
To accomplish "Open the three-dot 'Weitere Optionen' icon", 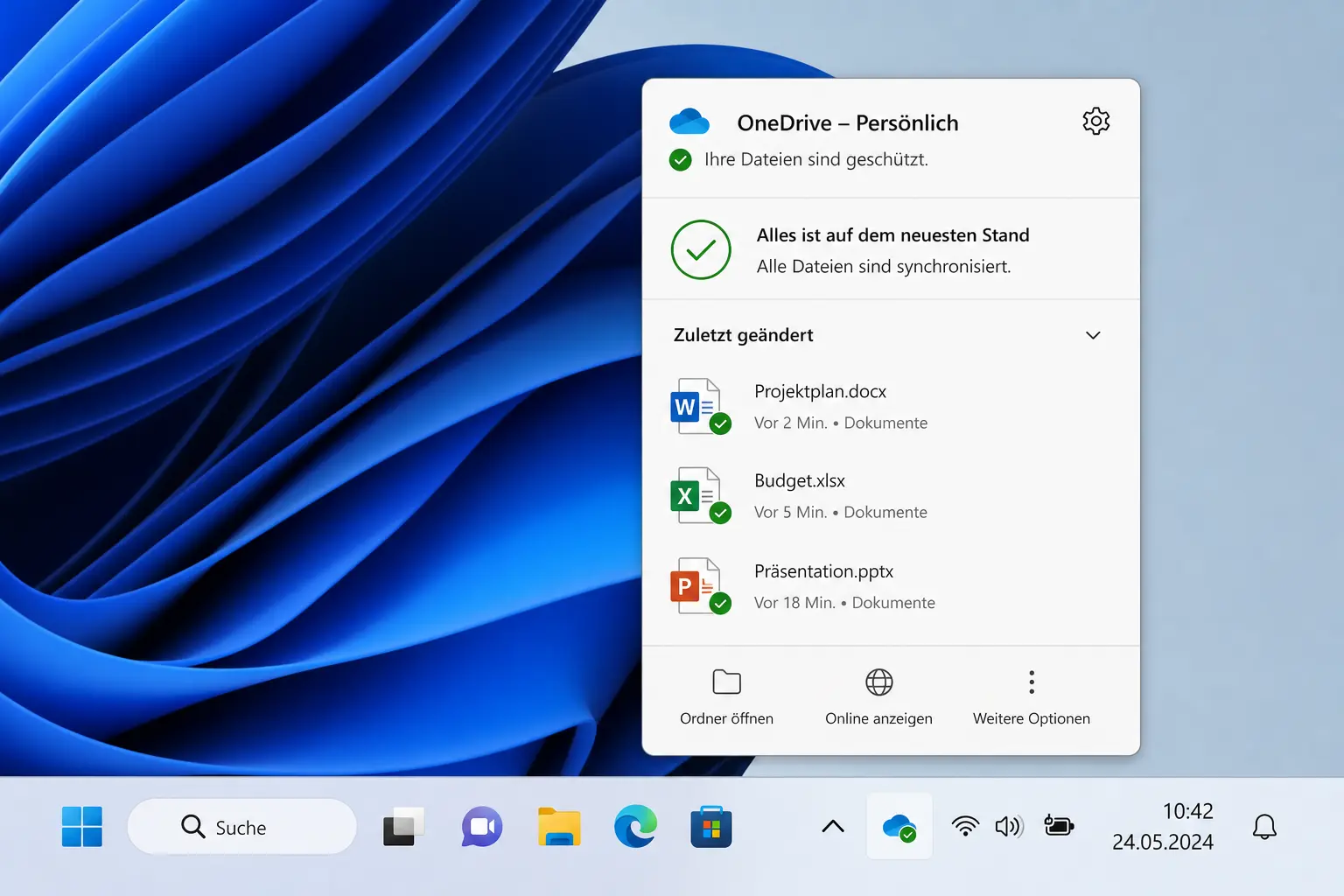I will click(x=1032, y=682).
